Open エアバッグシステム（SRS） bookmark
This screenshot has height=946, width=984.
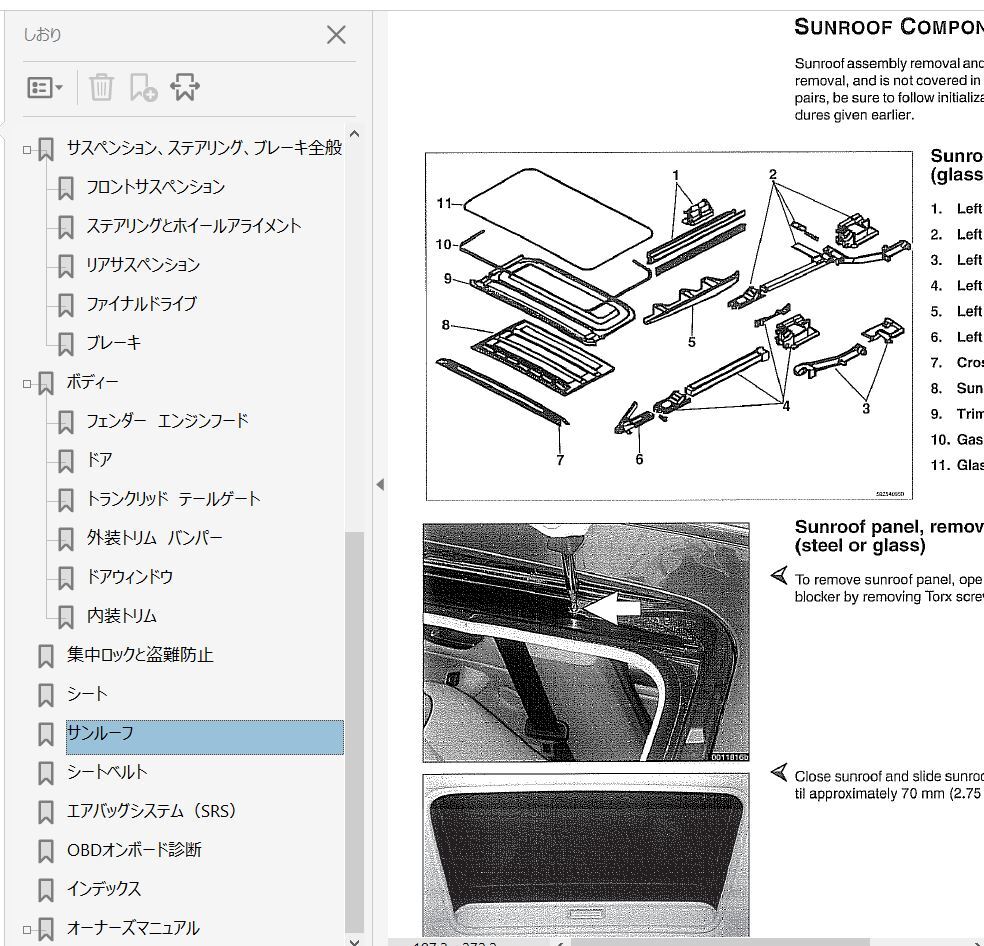tap(153, 811)
